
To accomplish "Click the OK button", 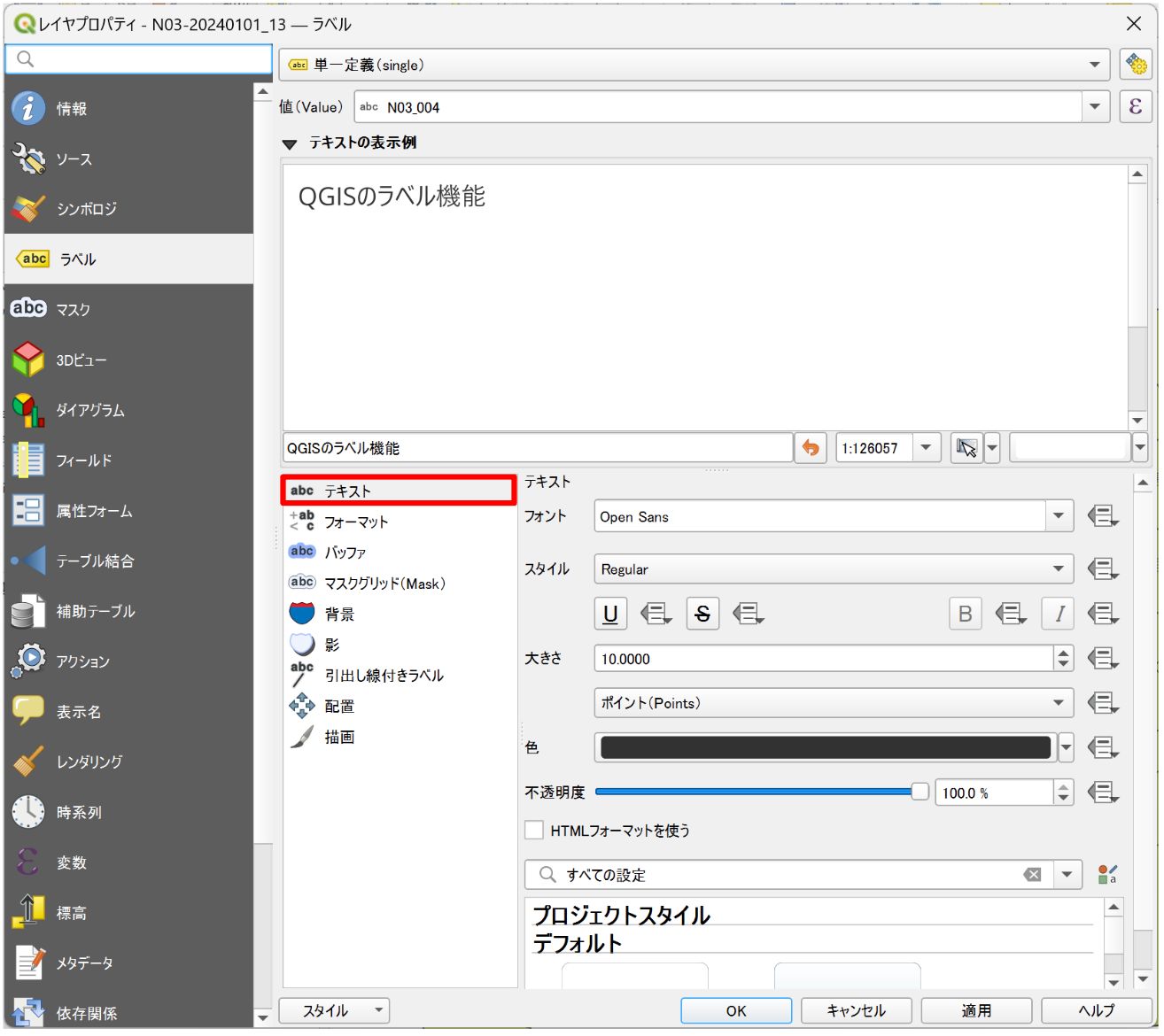I will pos(736,1010).
